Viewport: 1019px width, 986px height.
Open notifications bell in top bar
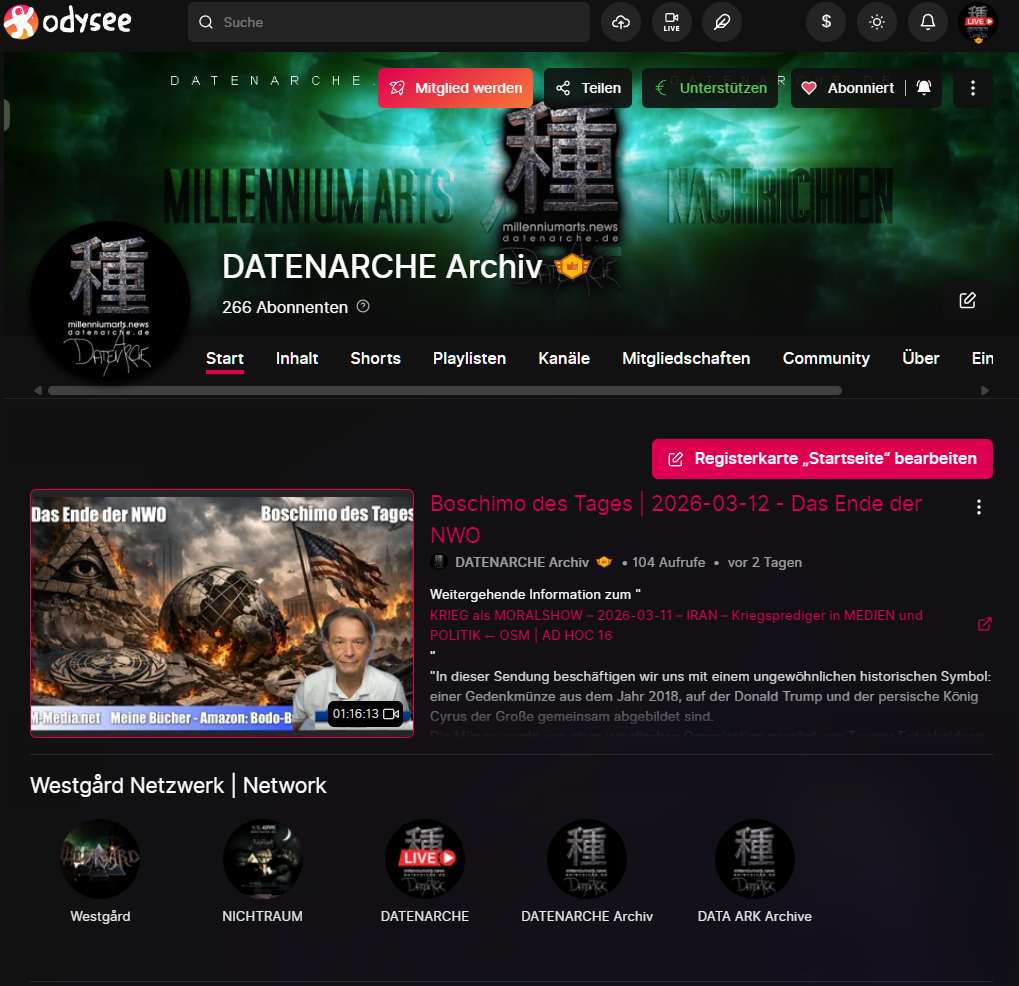point(927,22)
